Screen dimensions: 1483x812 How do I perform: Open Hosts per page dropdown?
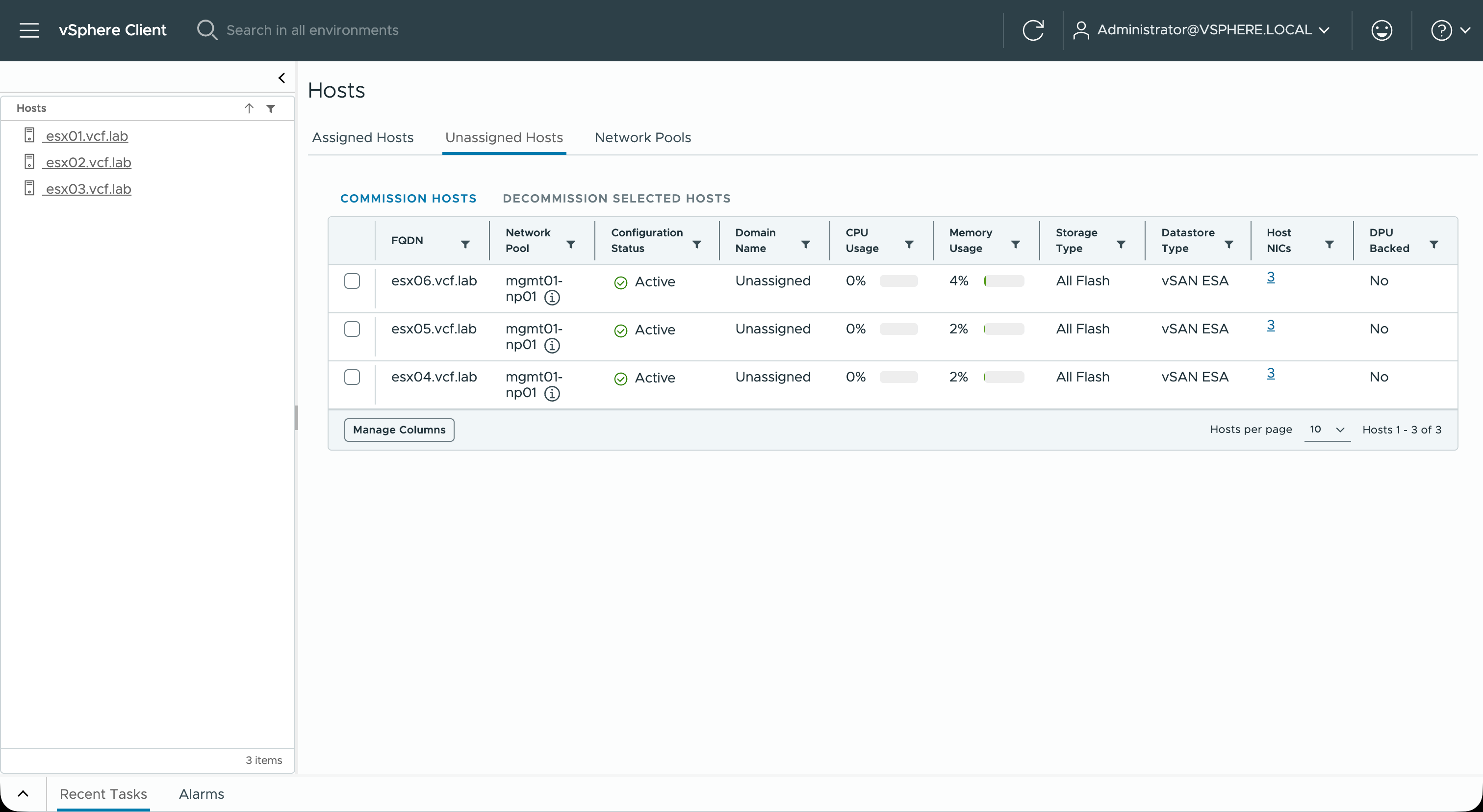point(1327,430)
